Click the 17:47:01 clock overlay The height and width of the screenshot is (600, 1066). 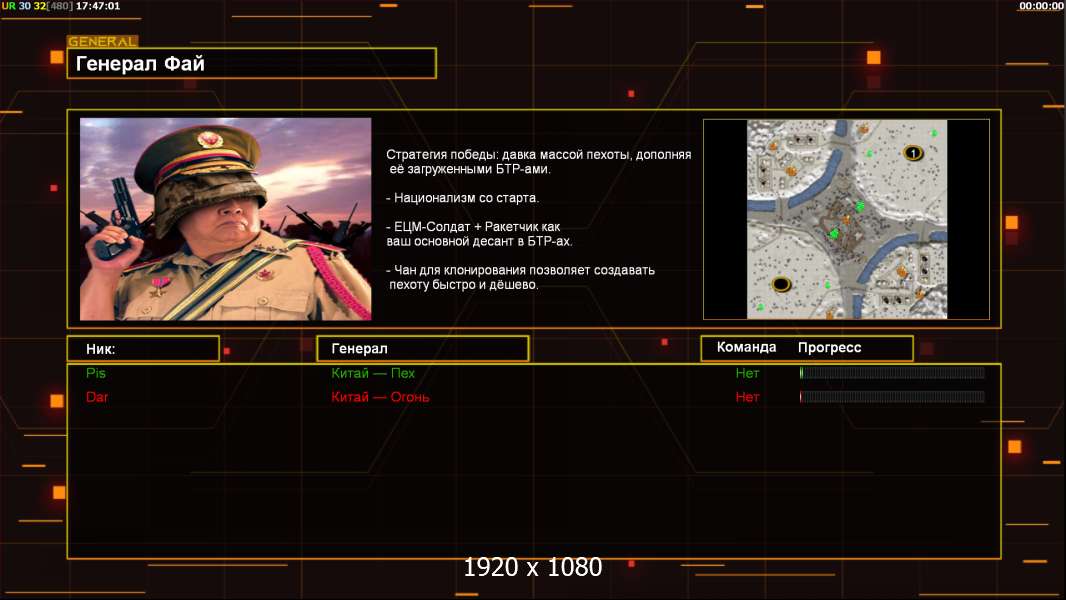click(x=98, y=6)
